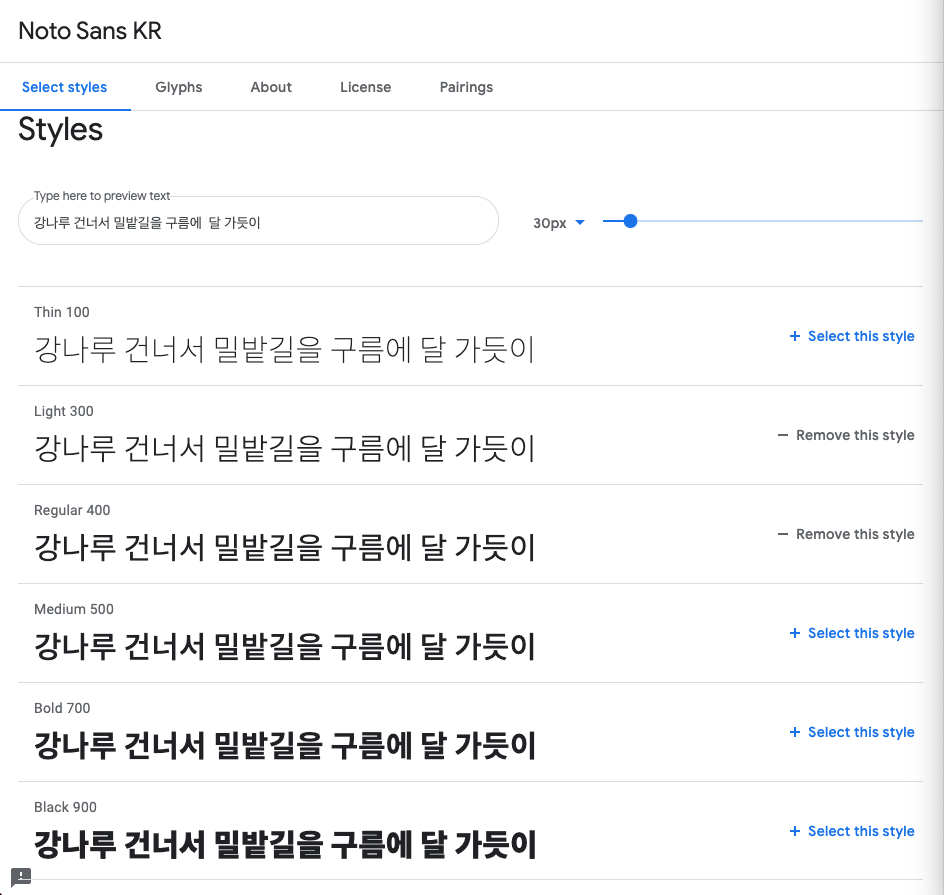Select the Medium 500 style
Image resolution: width=944 pixels, height=895 pixels.
coord(852,633)
